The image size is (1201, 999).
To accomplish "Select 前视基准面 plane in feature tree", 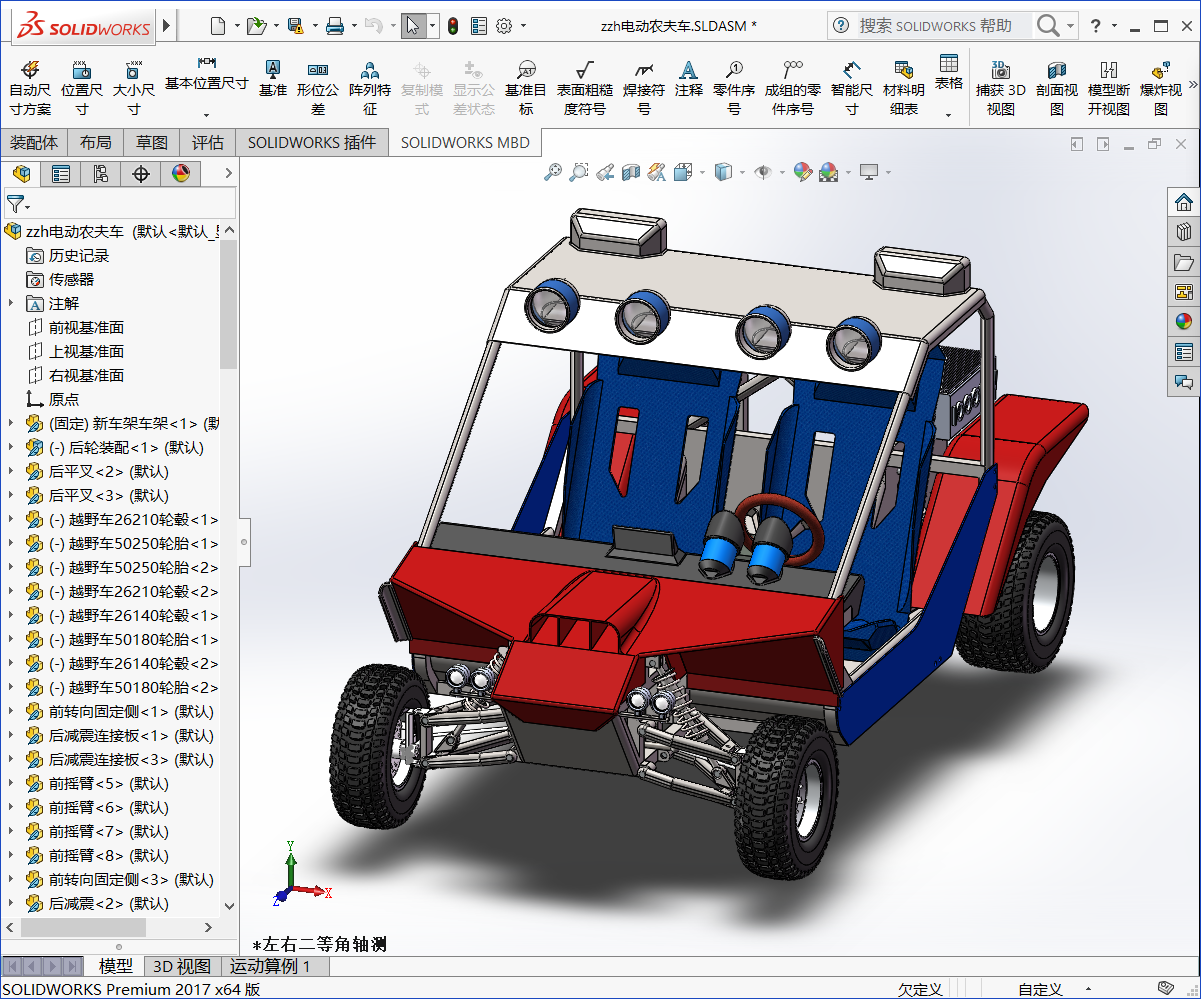I will [x=86, y=327].
